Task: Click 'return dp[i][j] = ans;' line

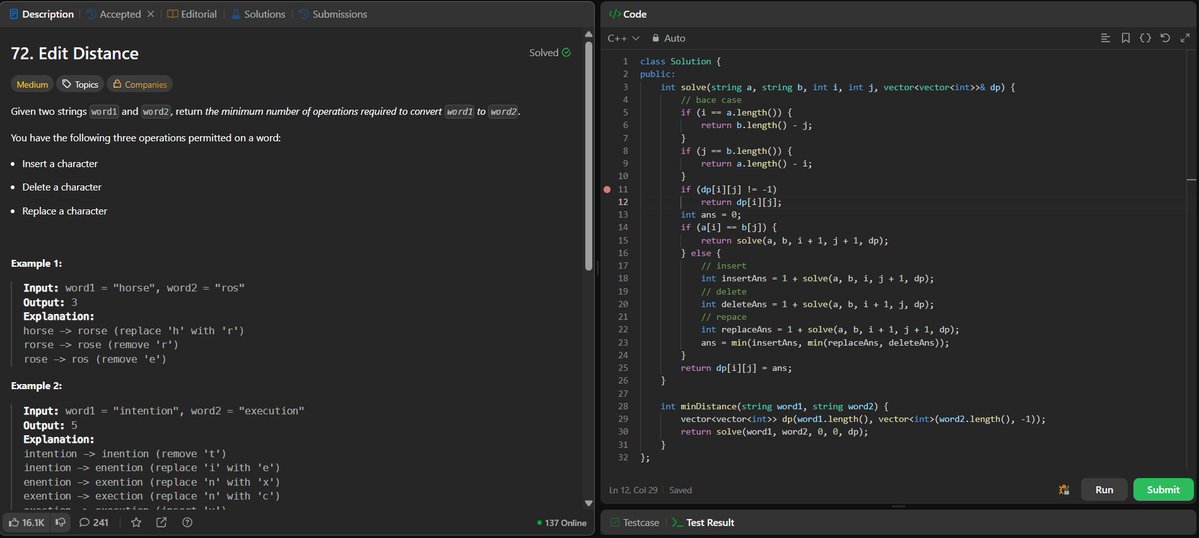Action: coord(736,368)
